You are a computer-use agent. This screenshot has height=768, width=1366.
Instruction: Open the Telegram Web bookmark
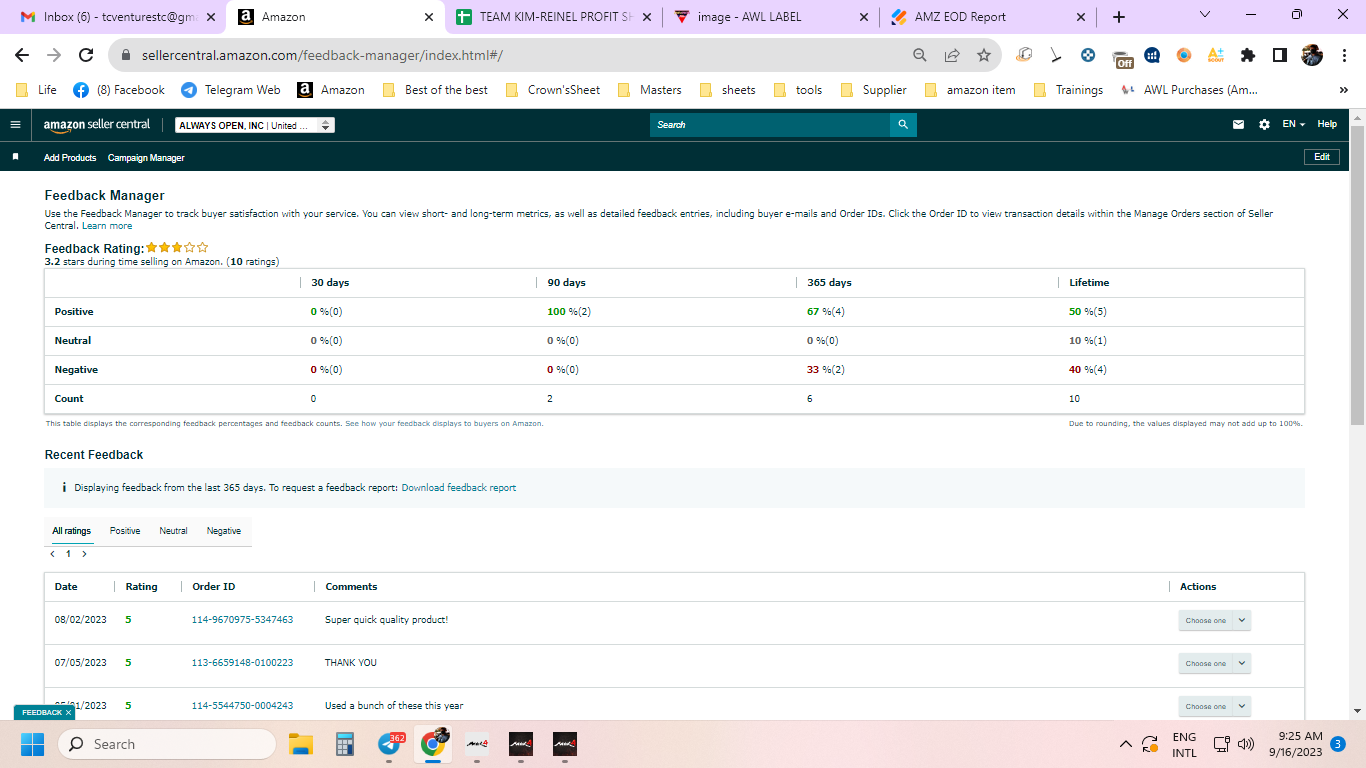click(231, 90)
